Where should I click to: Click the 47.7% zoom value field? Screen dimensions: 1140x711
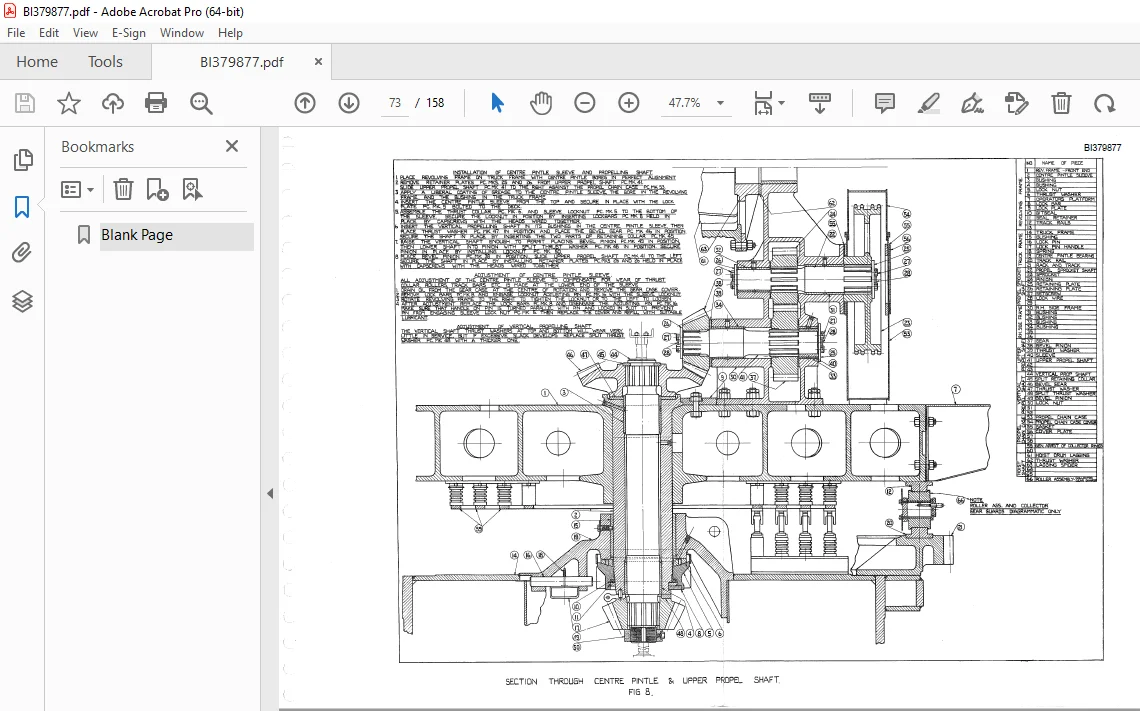pyautogui.click(x=684, y=103)
